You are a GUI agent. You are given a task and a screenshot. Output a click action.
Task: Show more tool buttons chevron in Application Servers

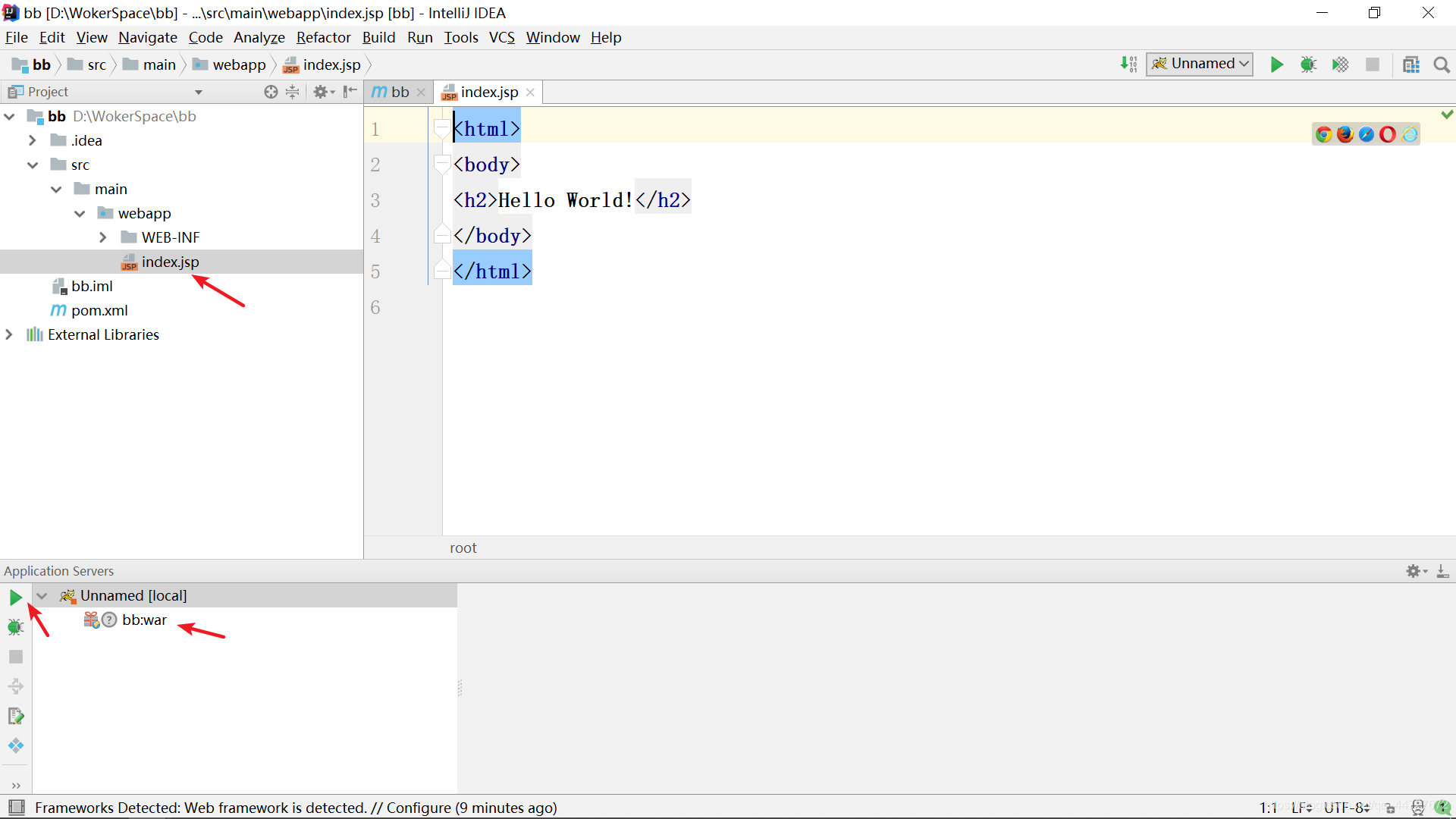coord(16,786)
